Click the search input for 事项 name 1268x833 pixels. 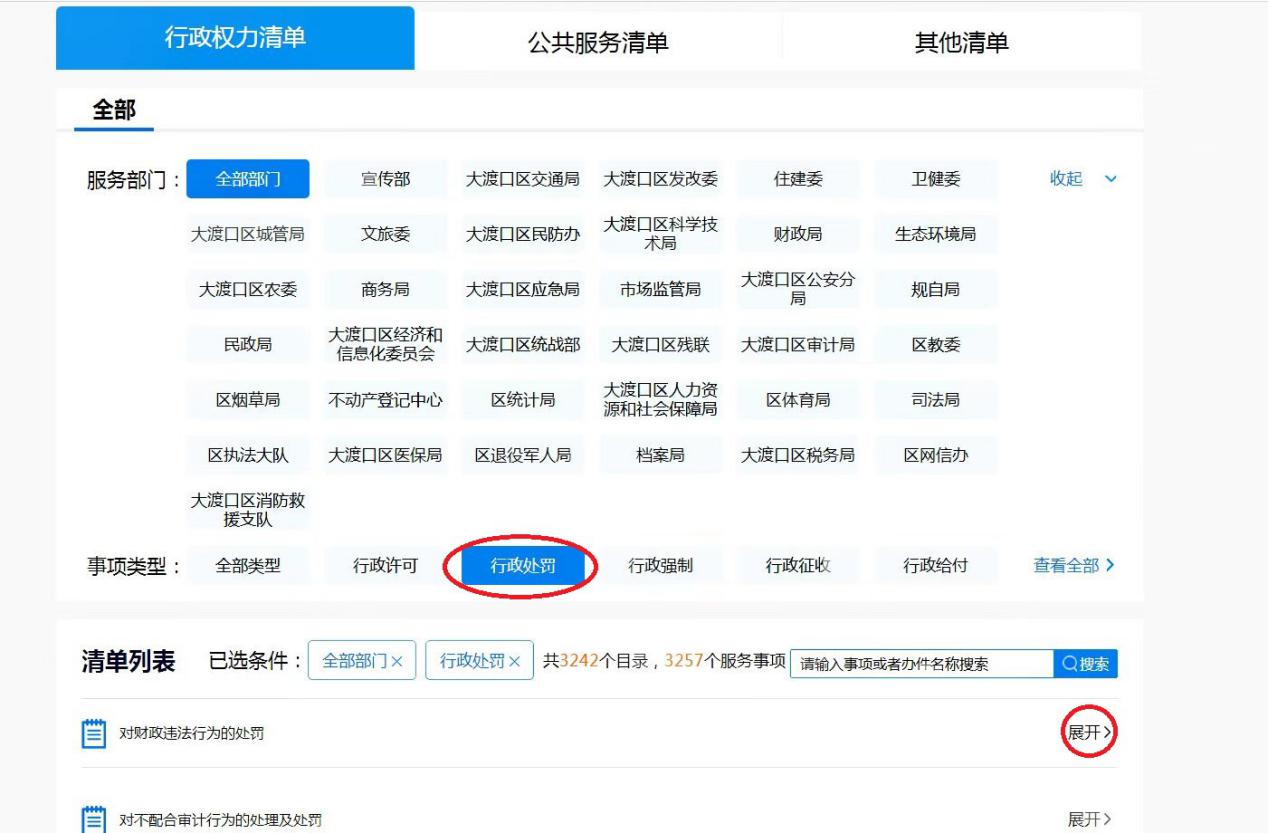point(920,664)
